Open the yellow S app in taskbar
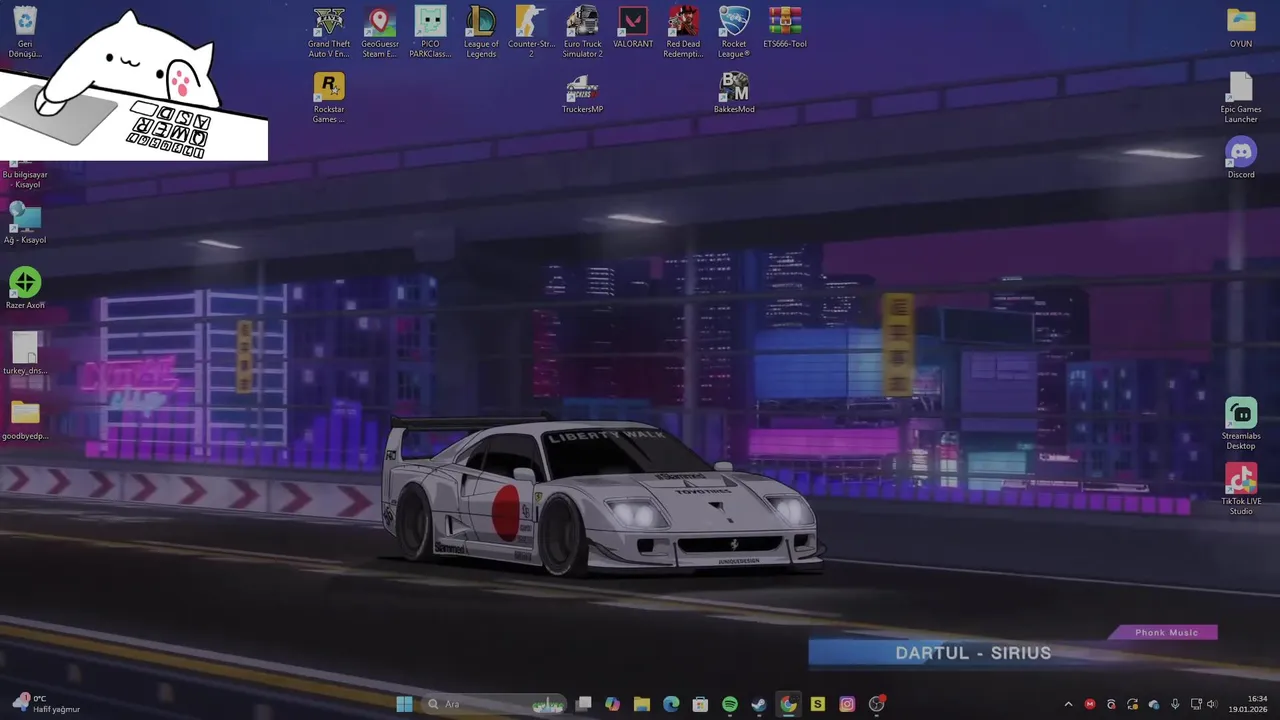This screenshot has height=720, width=1280. click(818, 704)
